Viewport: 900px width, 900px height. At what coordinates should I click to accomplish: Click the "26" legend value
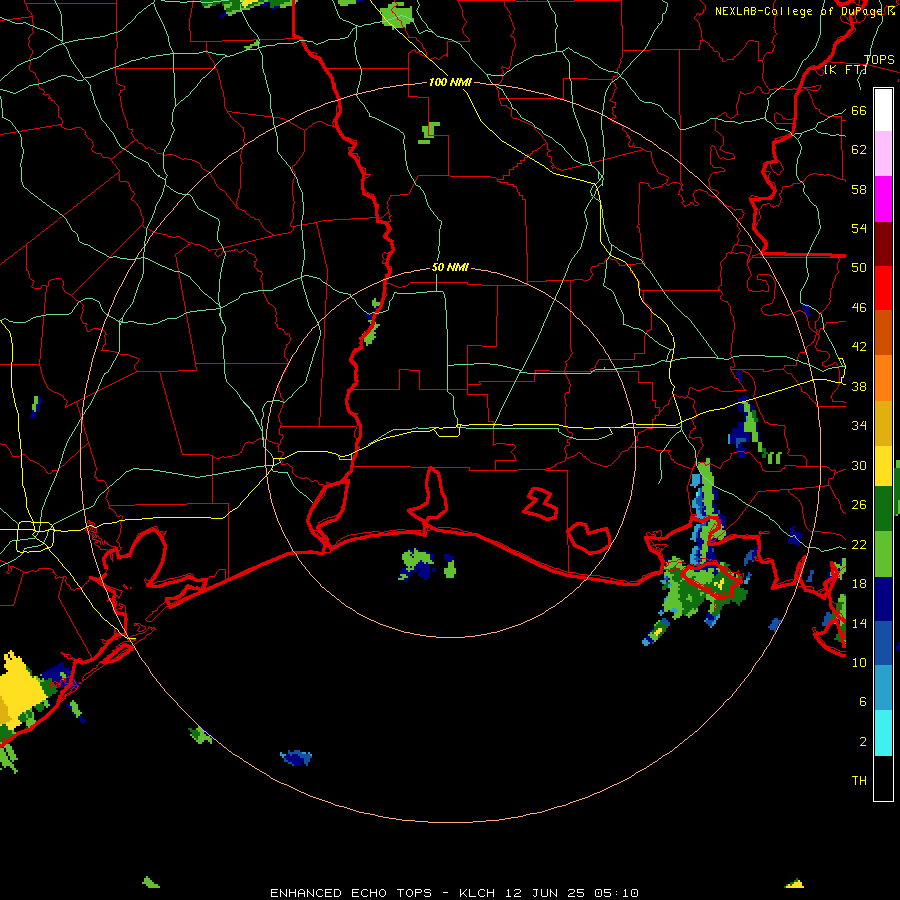tap(859, 505)
